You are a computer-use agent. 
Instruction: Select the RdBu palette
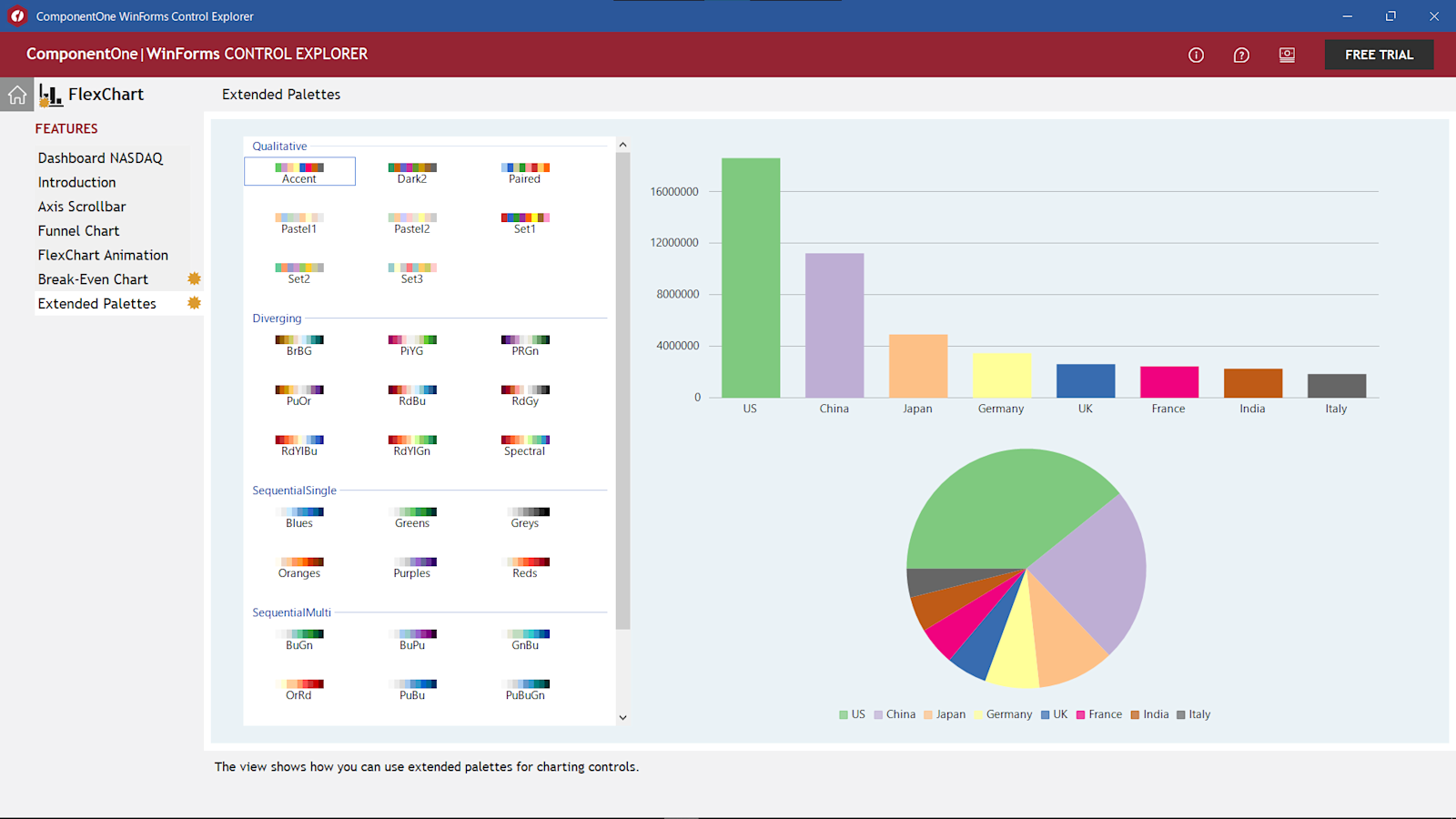coord(412,394)
